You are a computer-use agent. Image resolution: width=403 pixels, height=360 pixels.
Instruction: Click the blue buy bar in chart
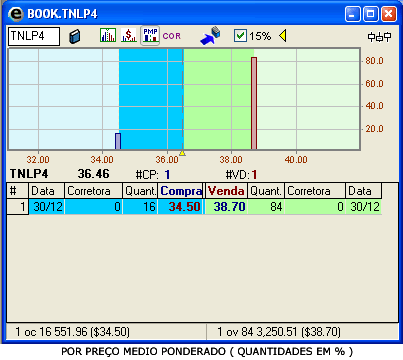[x=118, y=141]
